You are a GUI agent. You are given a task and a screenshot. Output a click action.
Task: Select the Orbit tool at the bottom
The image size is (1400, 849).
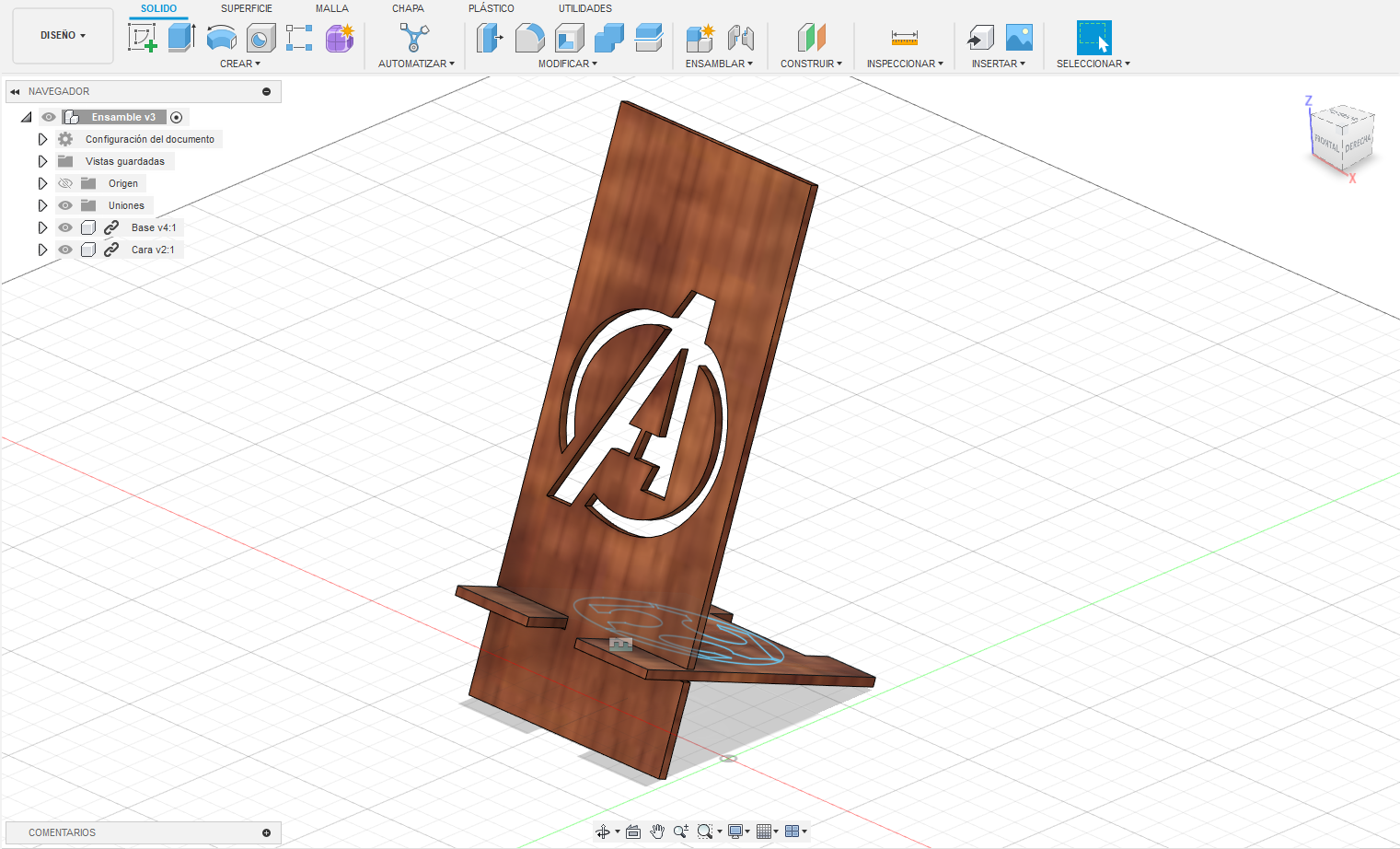603,831
